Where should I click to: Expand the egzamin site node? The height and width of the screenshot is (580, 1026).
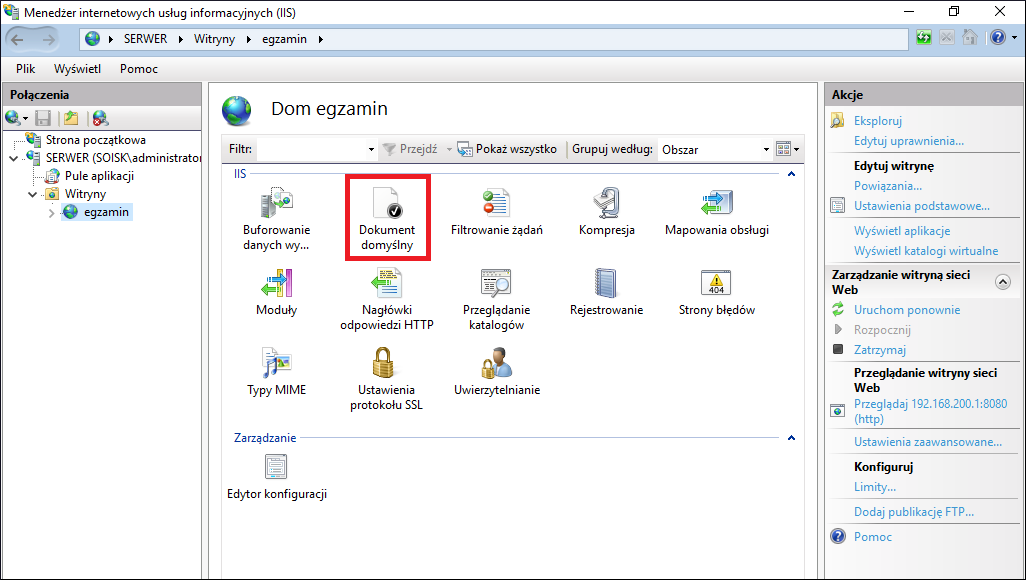pos(52,213)
